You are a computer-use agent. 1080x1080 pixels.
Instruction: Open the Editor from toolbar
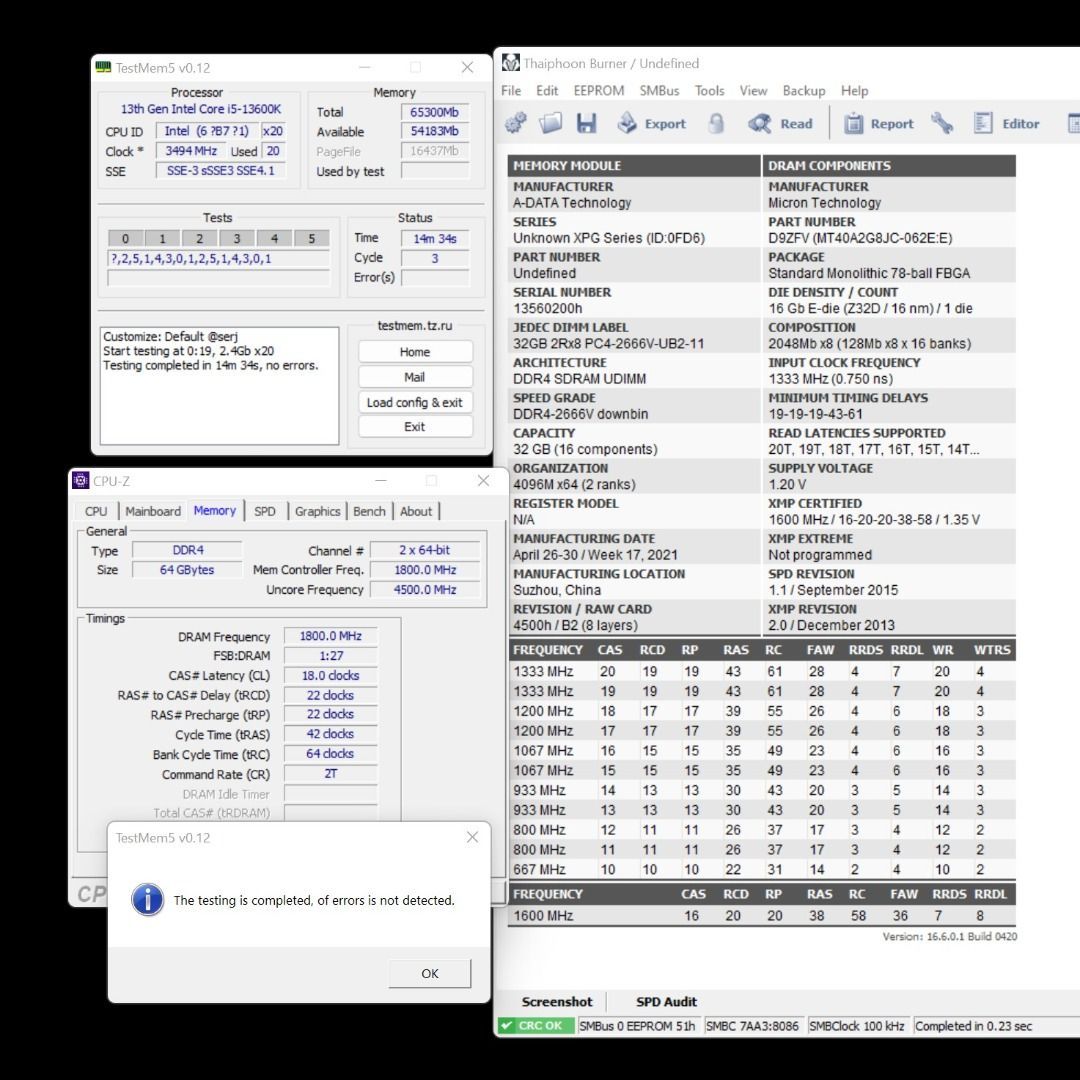(1007, 124)
